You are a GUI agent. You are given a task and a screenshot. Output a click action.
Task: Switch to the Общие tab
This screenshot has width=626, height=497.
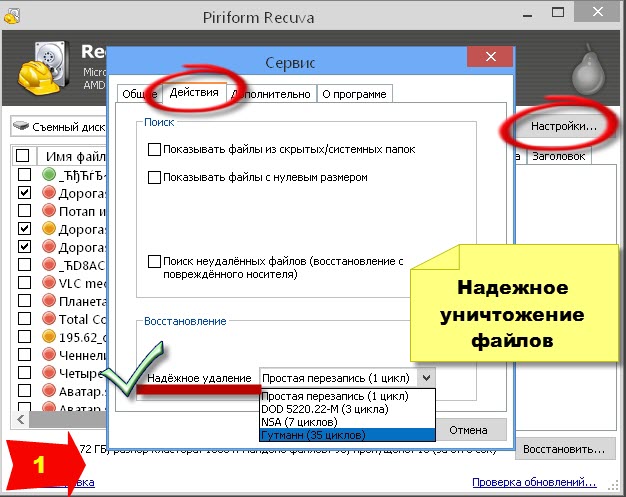[x=140, y=94]
